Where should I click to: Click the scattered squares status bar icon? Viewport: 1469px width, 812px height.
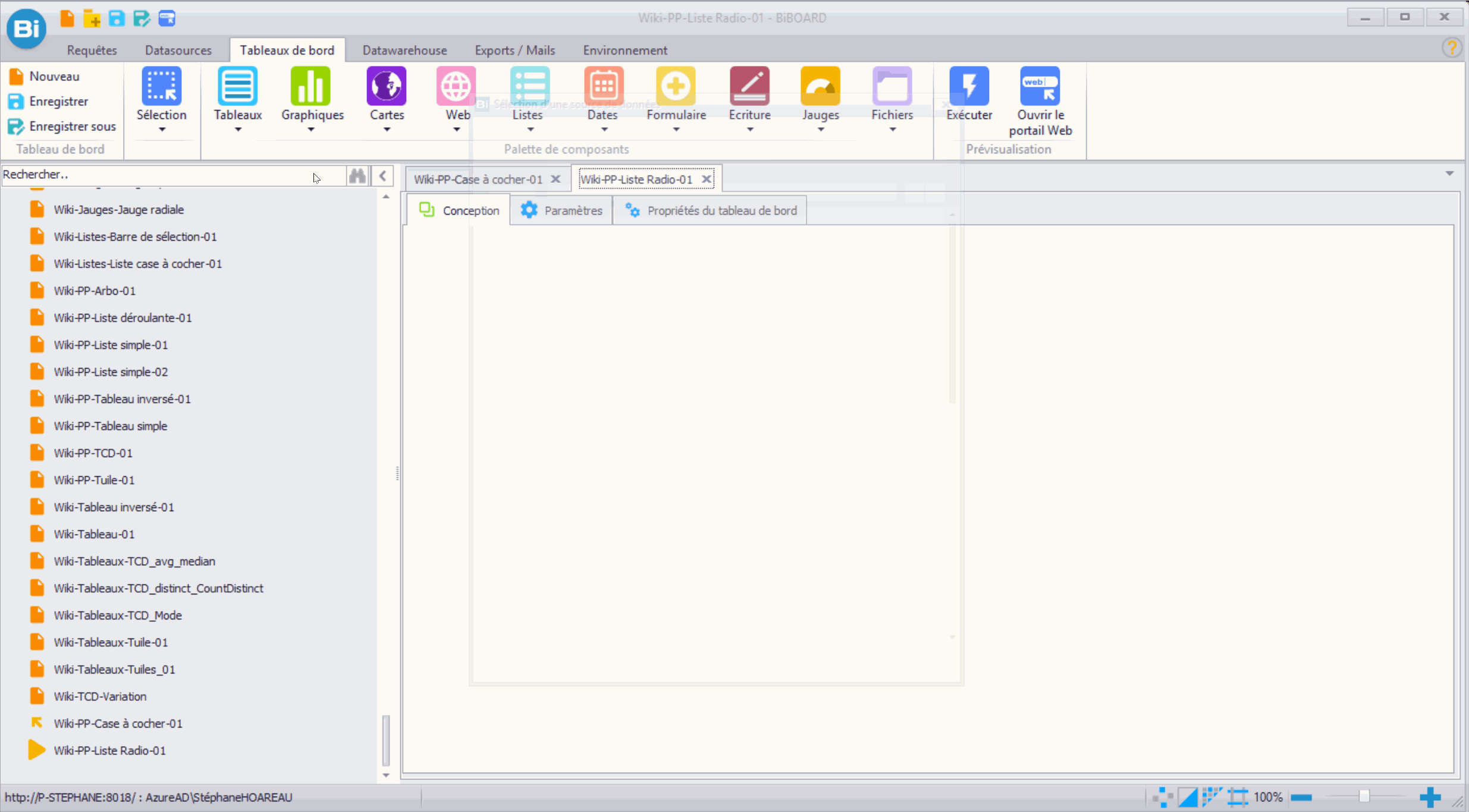1162,797
